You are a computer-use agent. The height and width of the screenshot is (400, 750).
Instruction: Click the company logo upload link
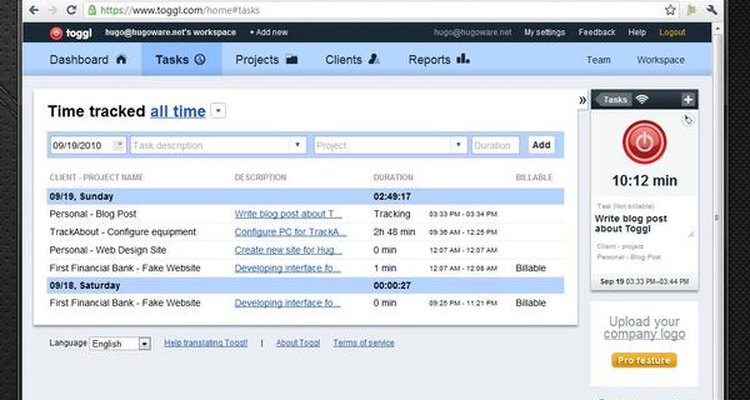click(x=644, y=327)
